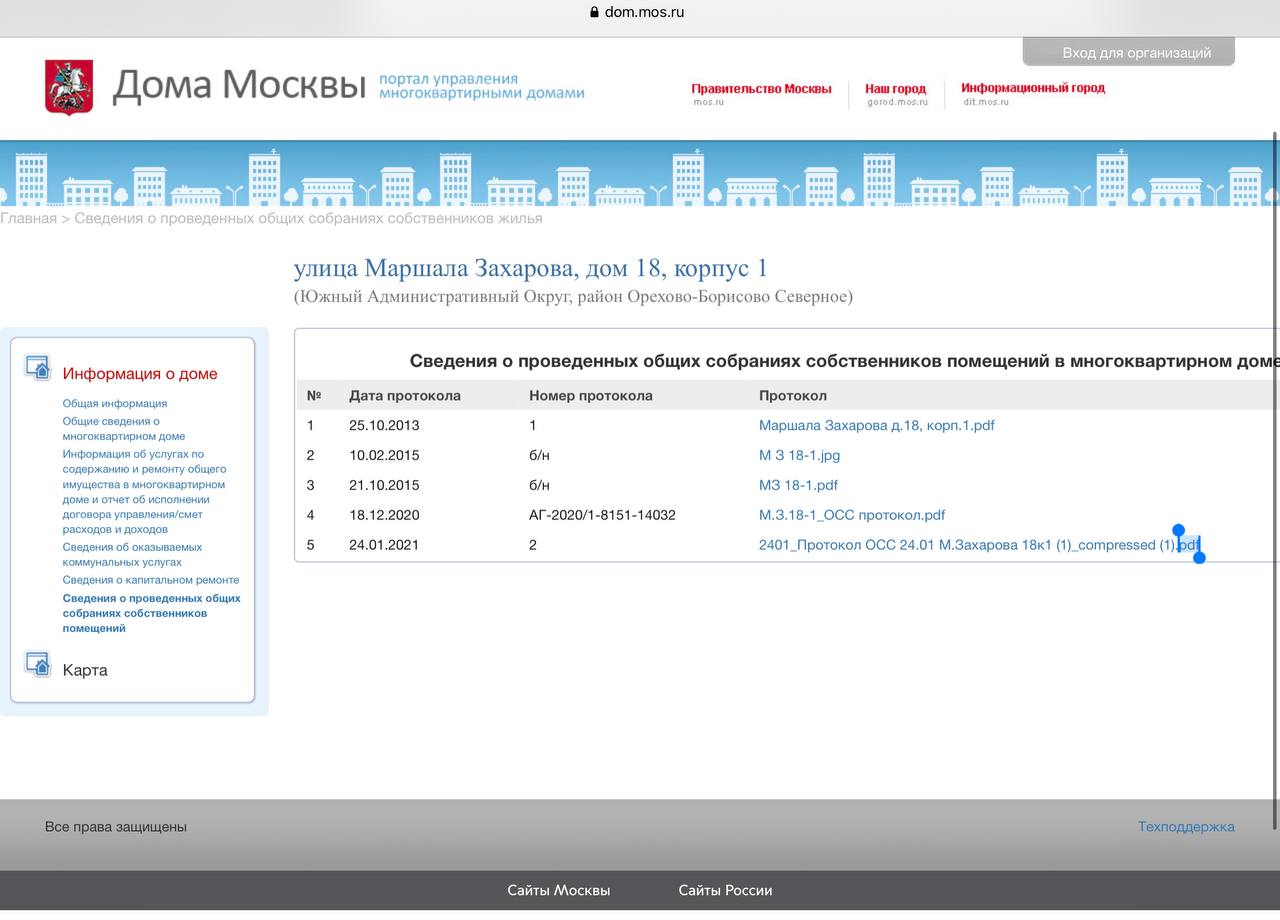The height and width of the screenshot is (920, 1280).
Task: Open Сведения об оказываемых коммунальных услугах
Action: (x=132, y=555)
